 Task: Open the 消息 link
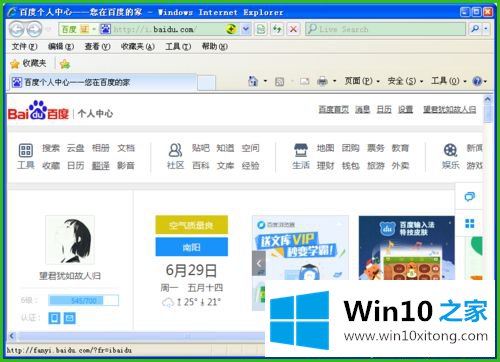pyautogui.click(x=362, y=109)
